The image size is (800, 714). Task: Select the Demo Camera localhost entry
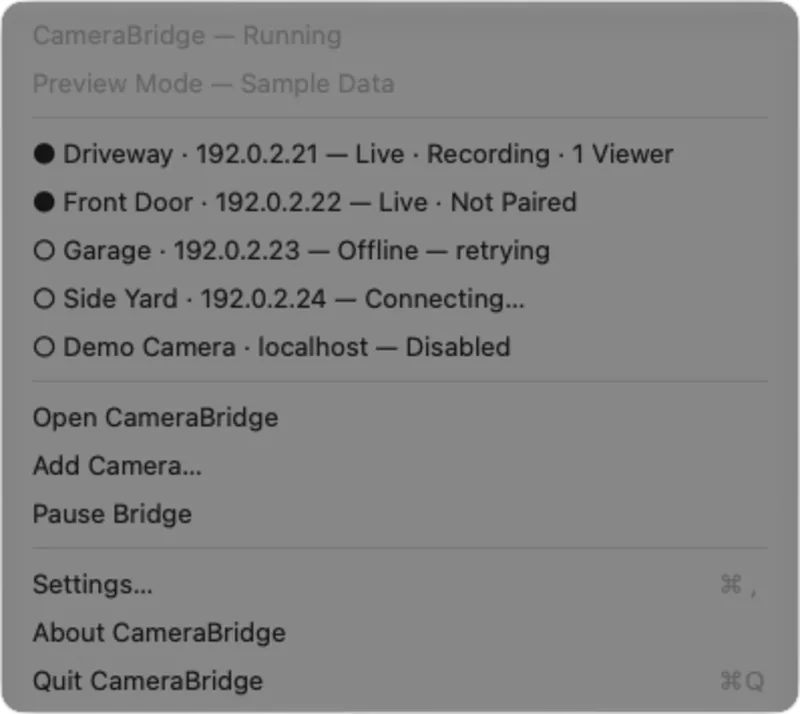click(400, 347)
